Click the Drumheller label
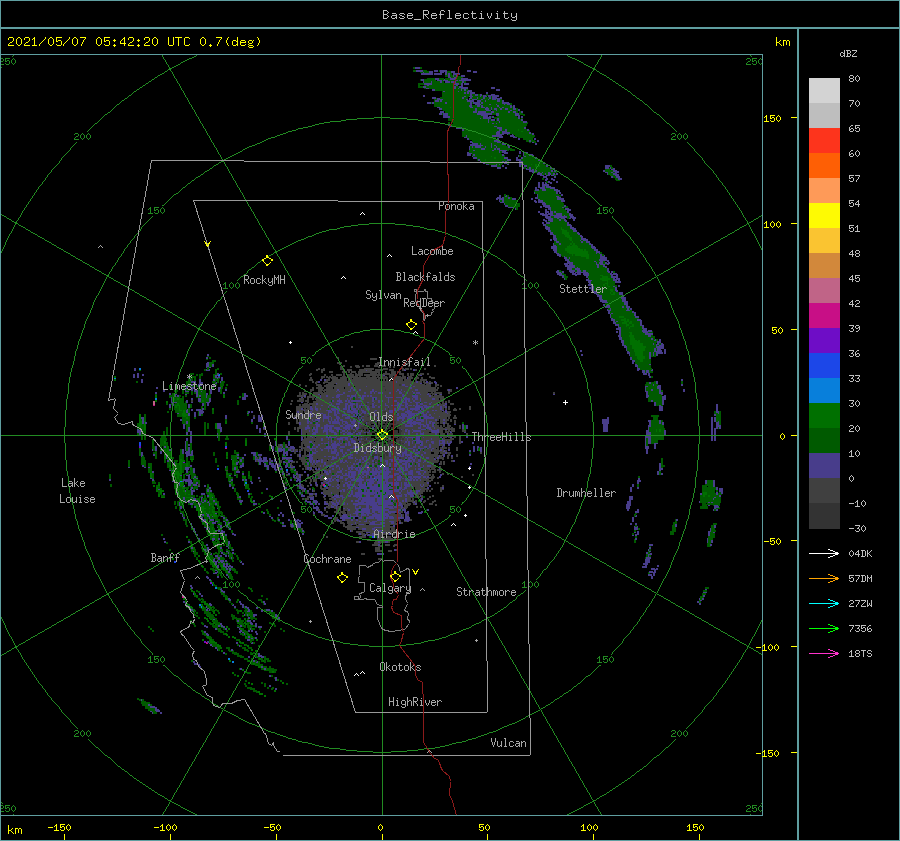Viewport: 900px width, 841px height. click(586, 493)
